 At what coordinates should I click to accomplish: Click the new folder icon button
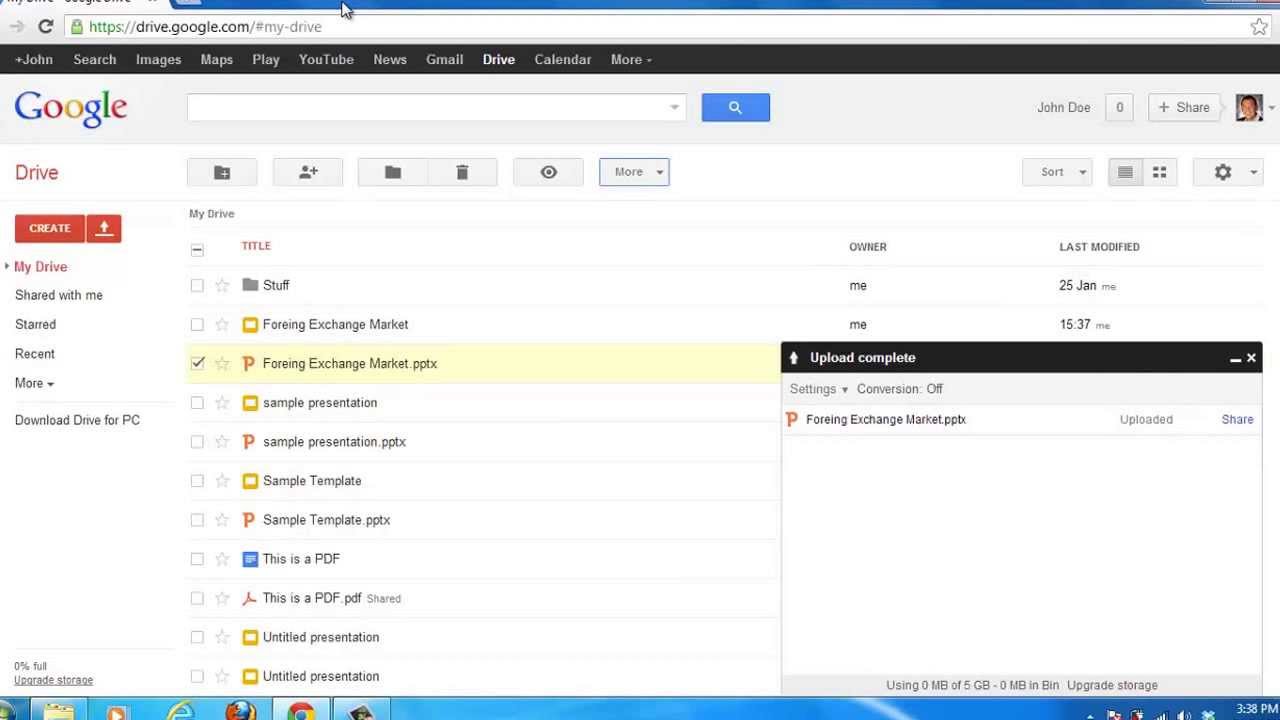tap(222, 172)
